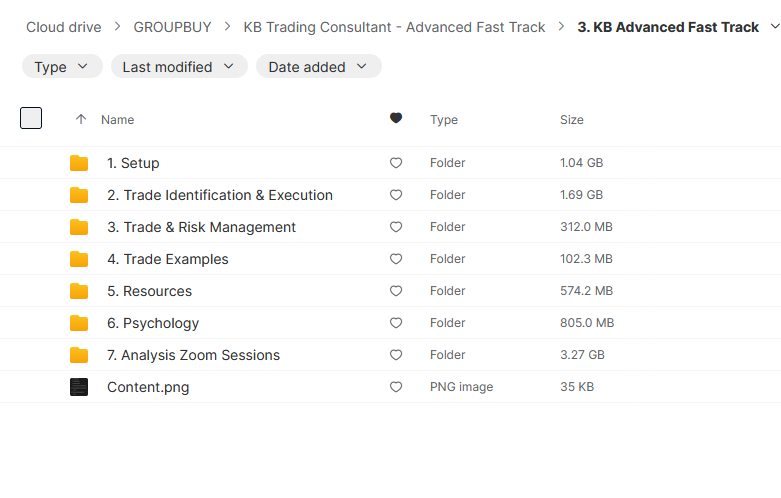Expand the Last modified filter

178,67
